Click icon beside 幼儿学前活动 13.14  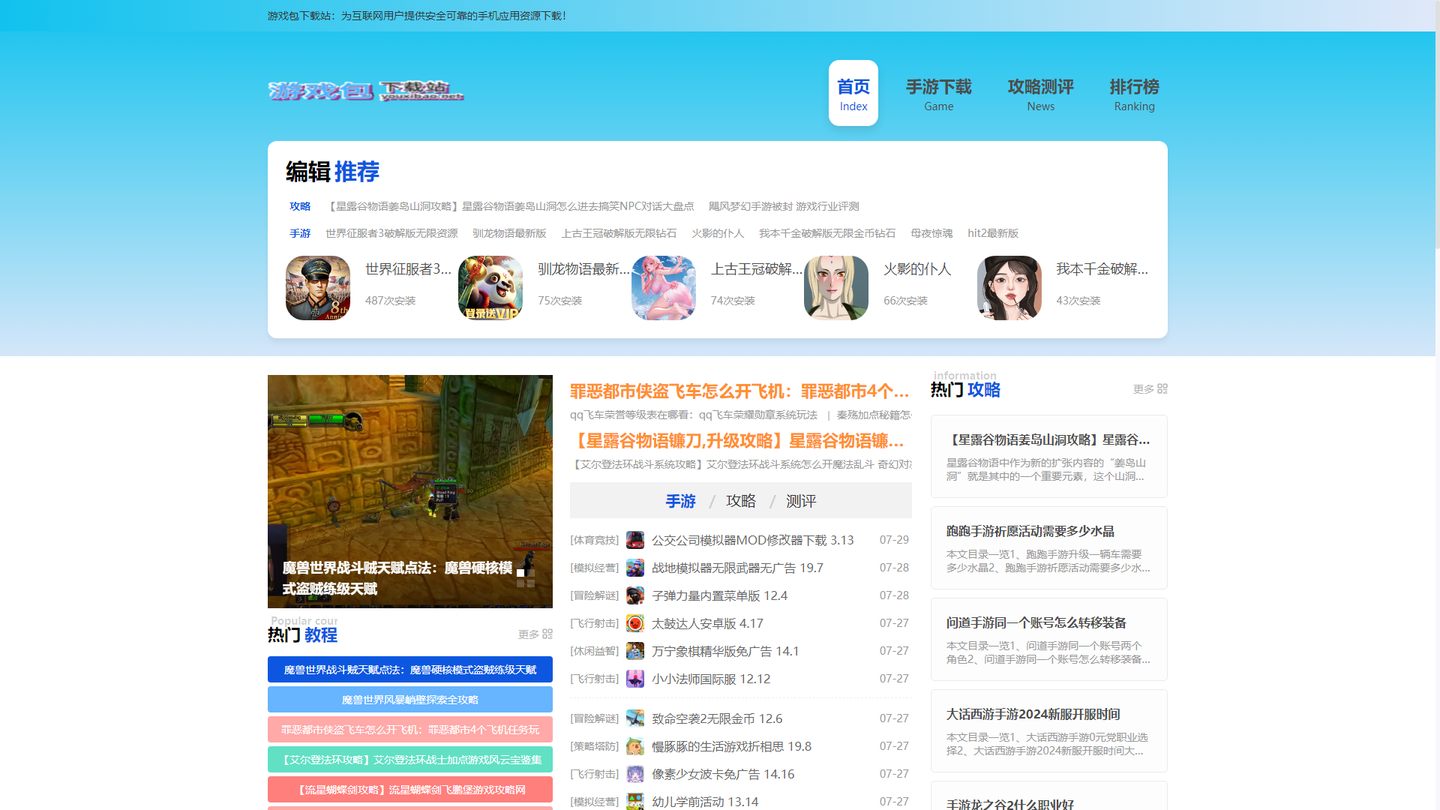(x=635, y=801)
